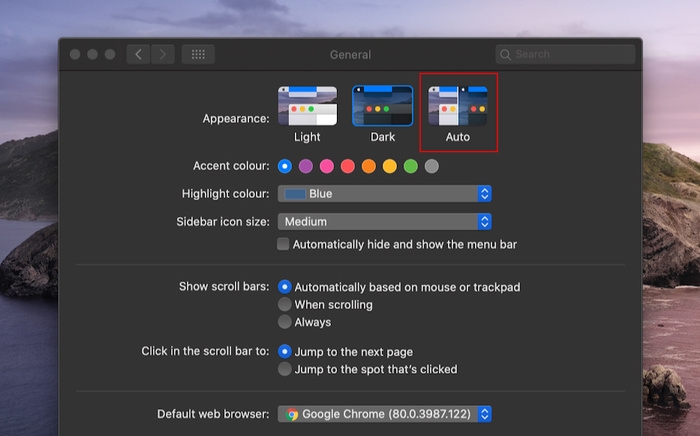The image size is (700, 436).
Task: Select the When scrolling radio button
Action: [285, 304]
